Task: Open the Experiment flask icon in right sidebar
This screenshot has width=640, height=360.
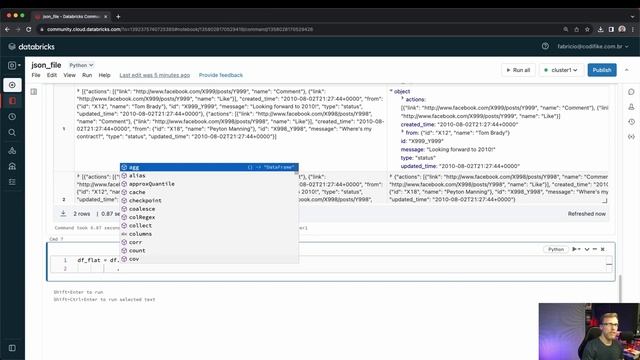Action: tap(631, 107)
